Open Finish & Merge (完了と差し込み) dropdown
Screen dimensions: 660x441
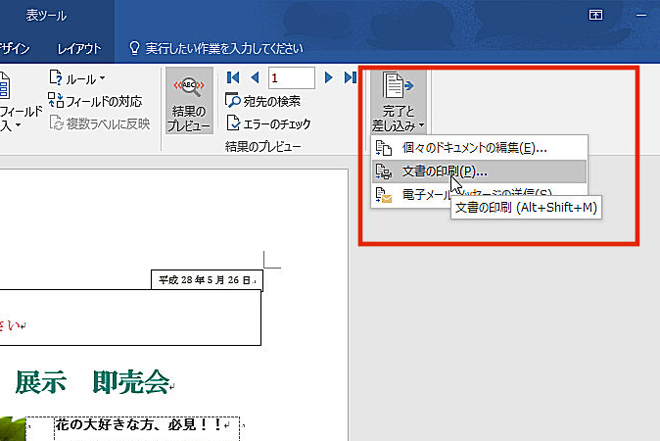tap(399, 101)
